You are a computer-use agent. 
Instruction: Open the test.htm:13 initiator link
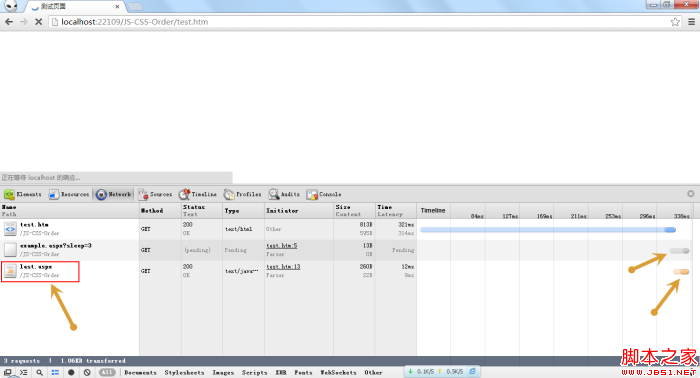(x=283, y=267)
